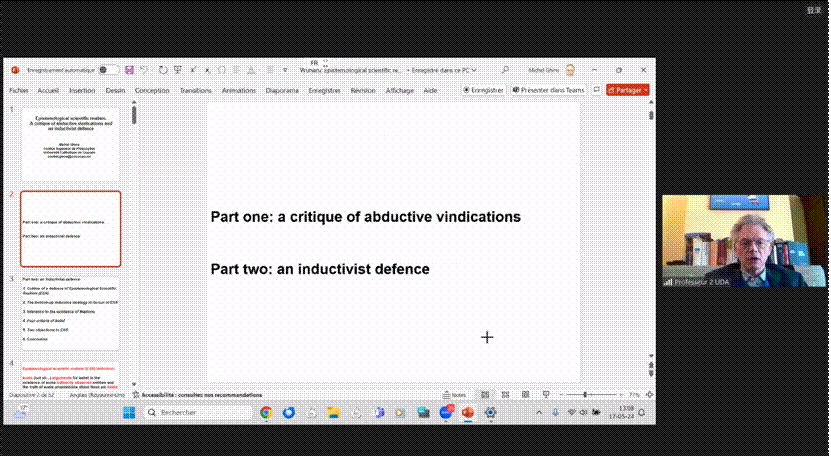The height and width of the screenshot is (456, 831).
Task: Open the Fichier menu
Action: [x=19, y=90]
